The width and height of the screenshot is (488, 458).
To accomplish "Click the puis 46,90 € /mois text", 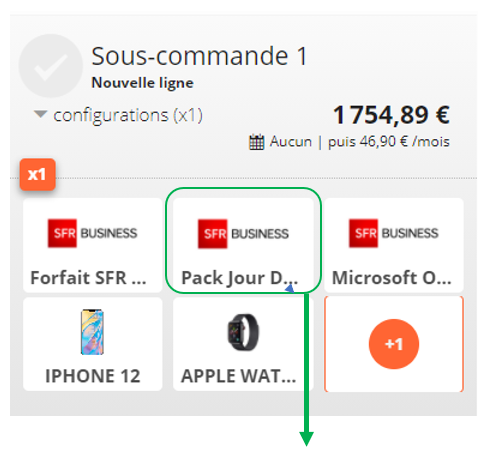I will click(389, 142).
